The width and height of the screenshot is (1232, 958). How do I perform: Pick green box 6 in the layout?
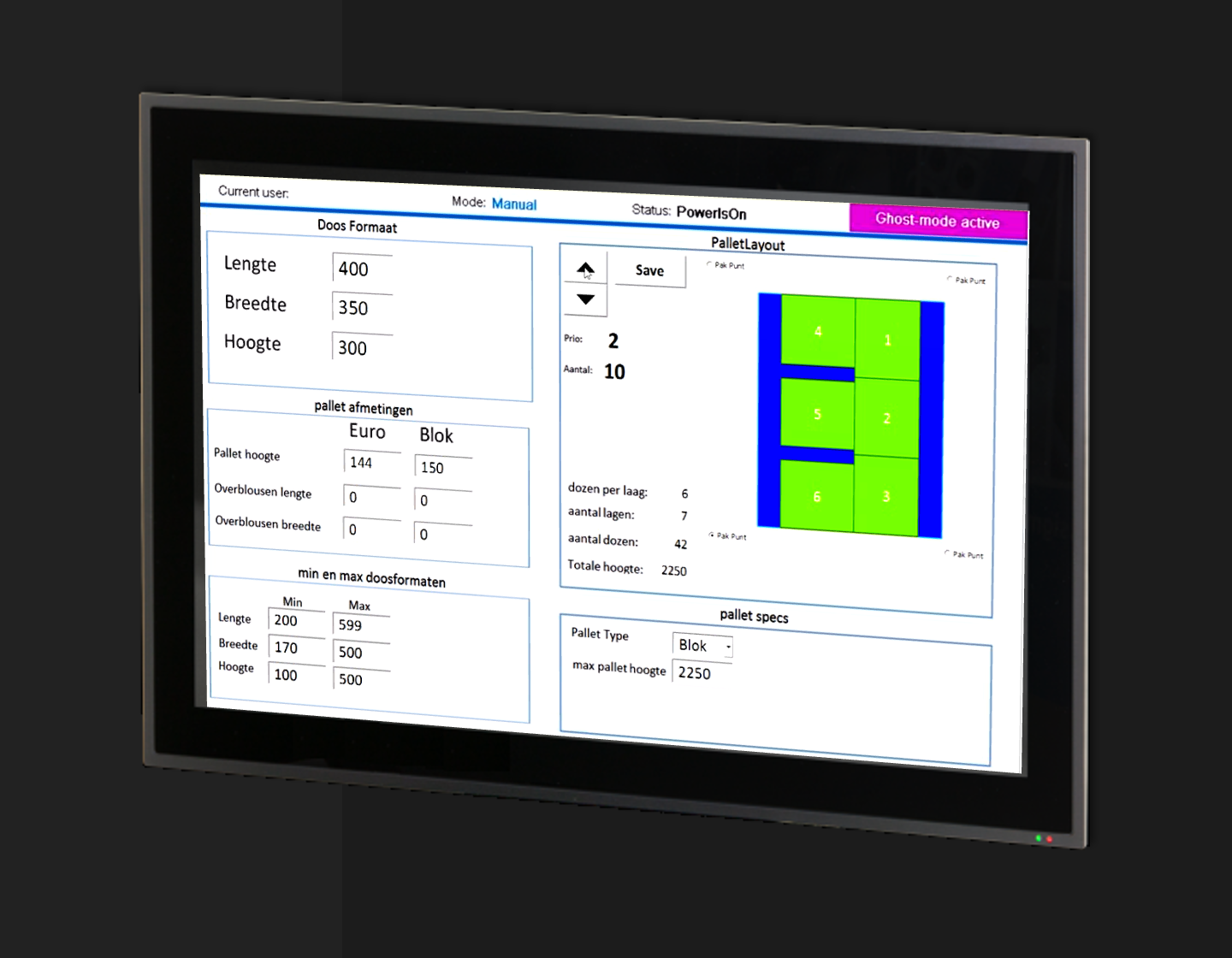click(817, 496)
